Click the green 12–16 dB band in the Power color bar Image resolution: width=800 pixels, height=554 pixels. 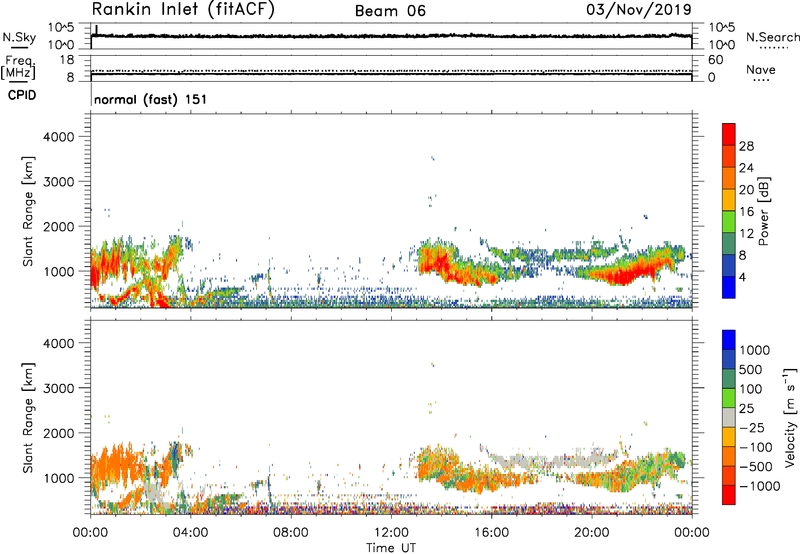pyautogui.click(x=729, y=221)
